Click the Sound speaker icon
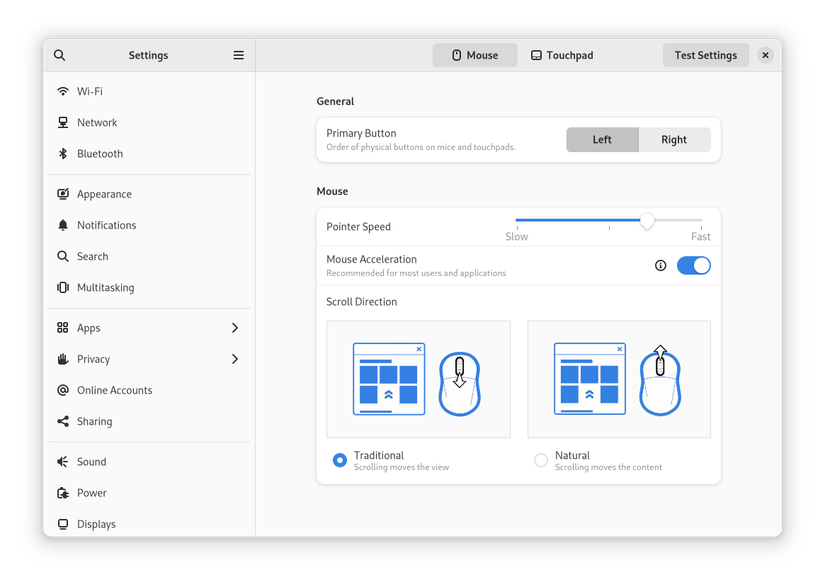Image resolution: width=825 pixels, height=584 pixels. click(63, 462)
